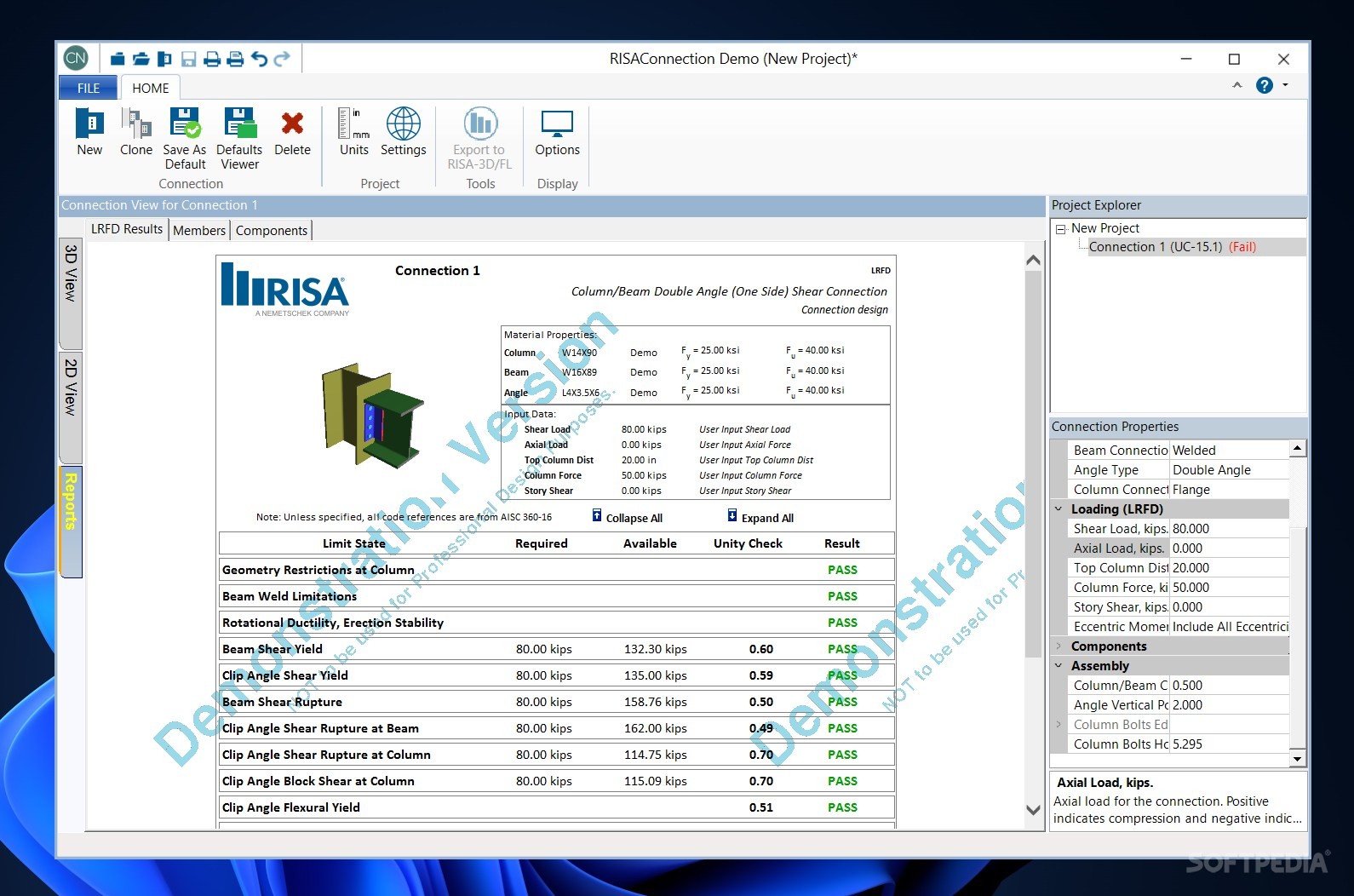Viewport: 1354px width, 896px height.
Task: Delete the selected connection
Action: (x=292, y=133)
